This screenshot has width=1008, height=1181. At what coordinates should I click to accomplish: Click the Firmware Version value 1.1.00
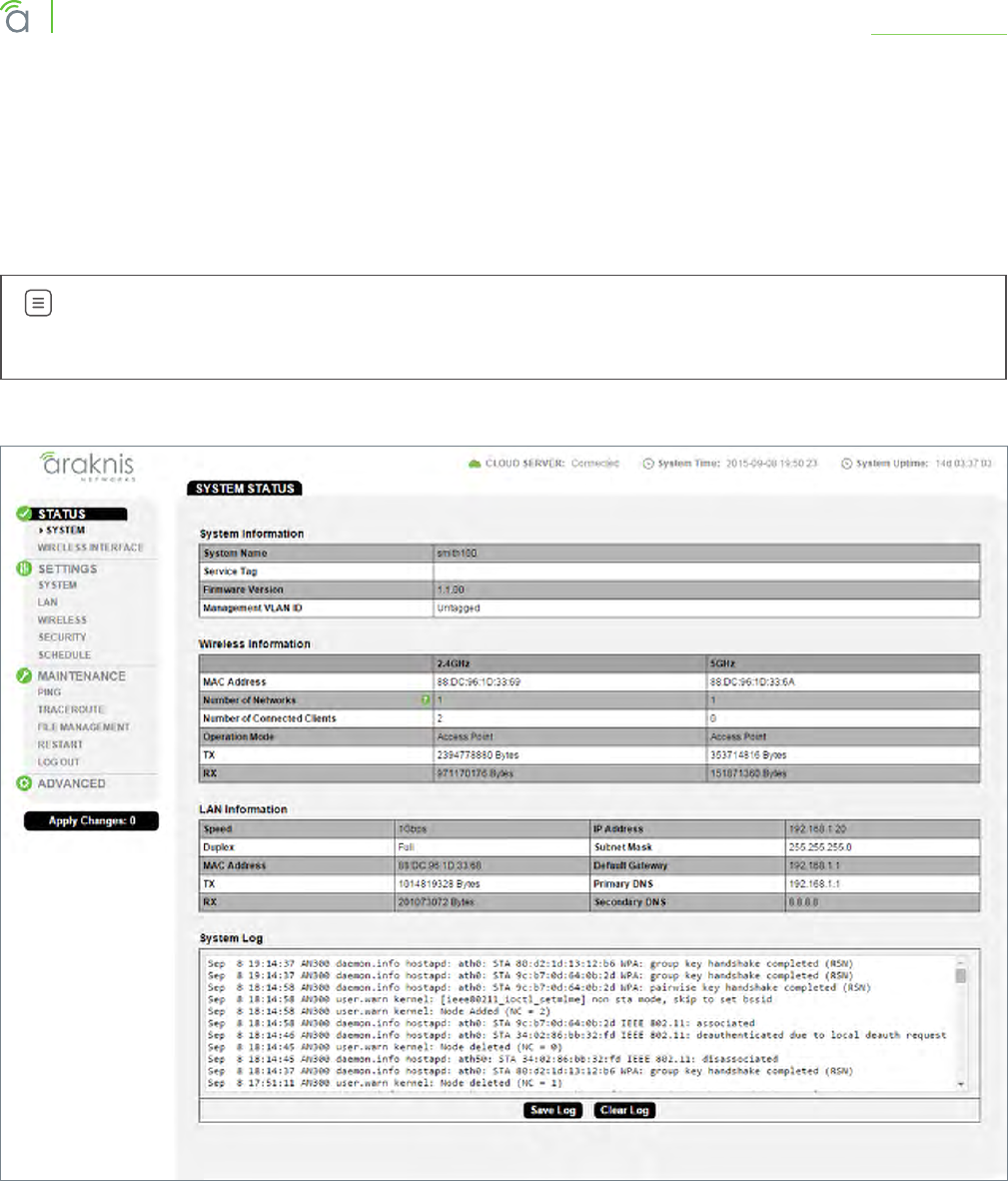(451, 590)
